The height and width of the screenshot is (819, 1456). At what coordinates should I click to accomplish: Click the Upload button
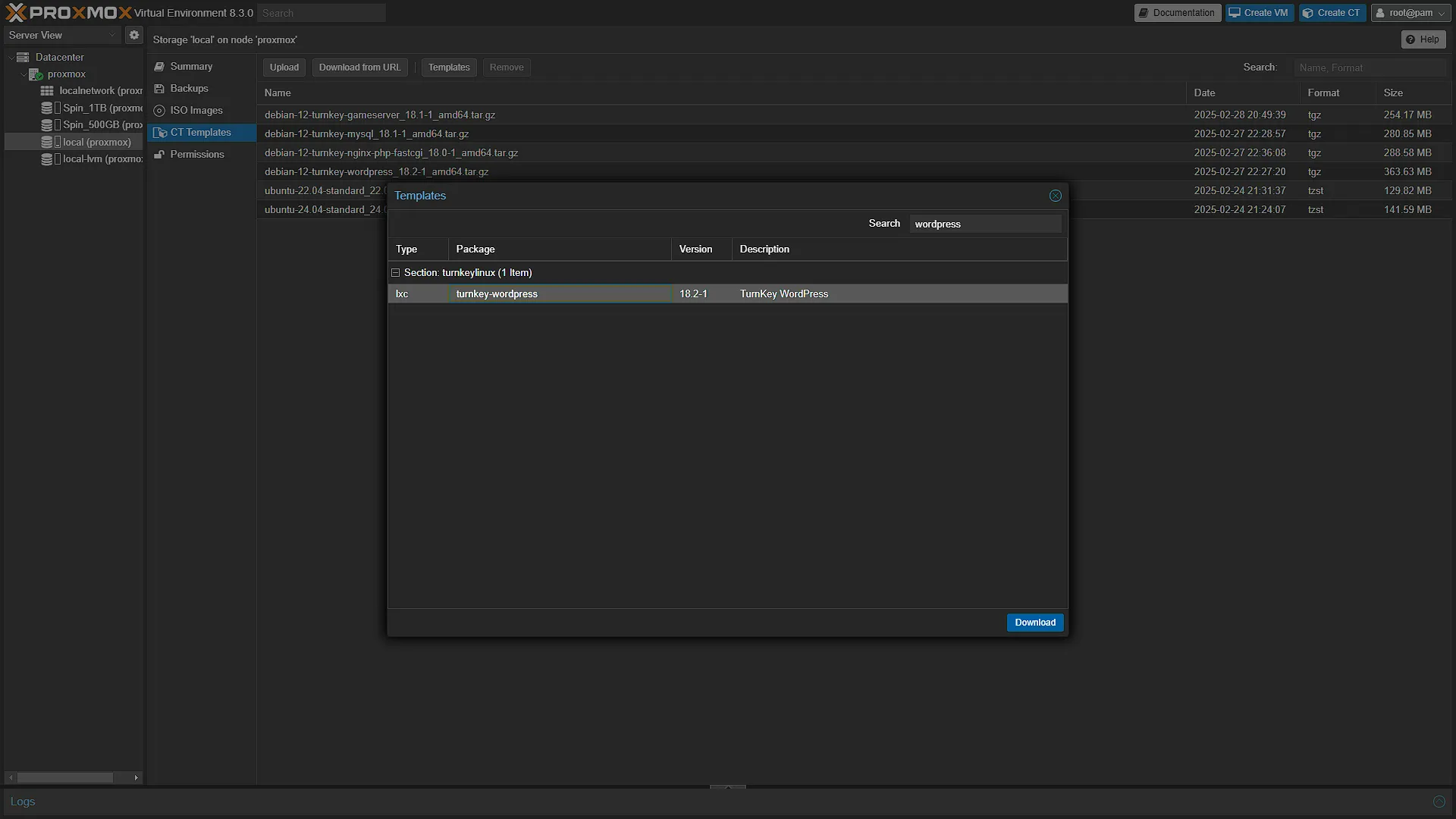point(284,67)
